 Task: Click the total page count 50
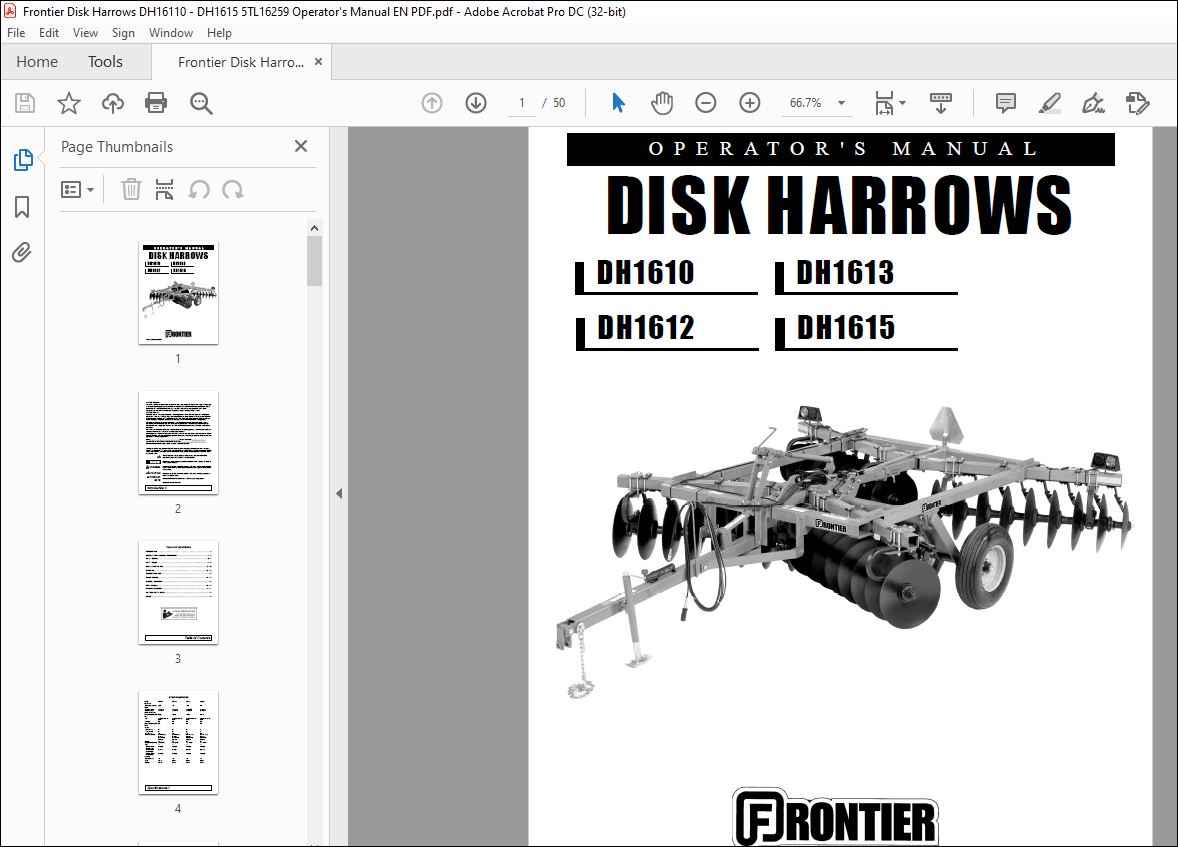point(559,103)
